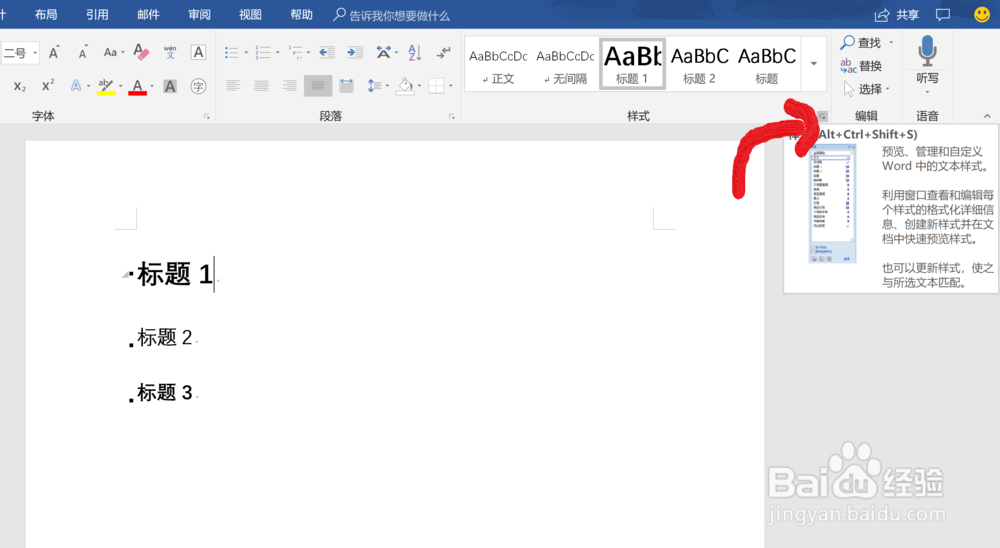The height and width of the screenshot is (548, 1000).
Task: Expand the highlight color dropdown arrow
Action: click(x=121, y=86)
